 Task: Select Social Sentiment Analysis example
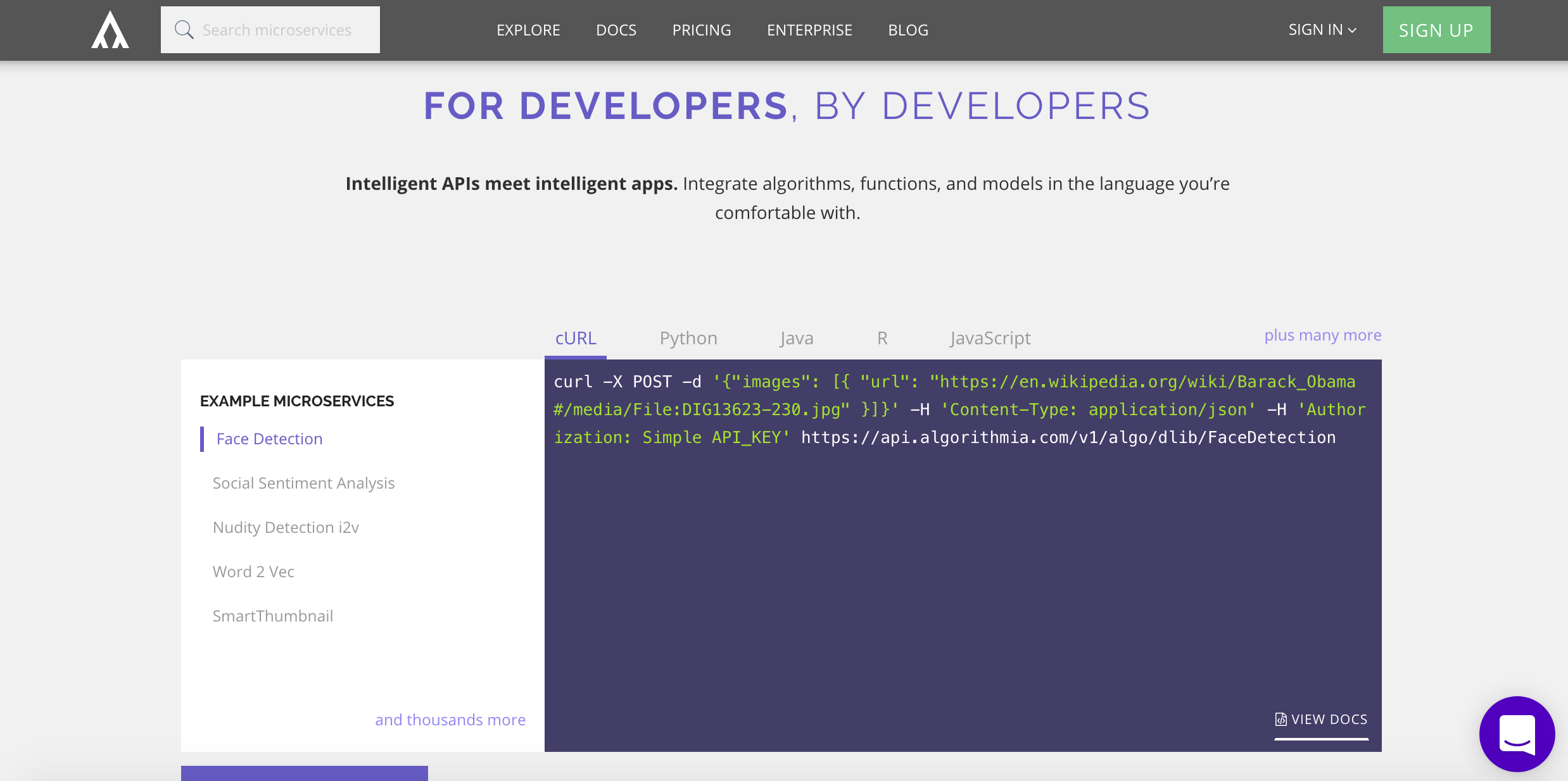303,483
